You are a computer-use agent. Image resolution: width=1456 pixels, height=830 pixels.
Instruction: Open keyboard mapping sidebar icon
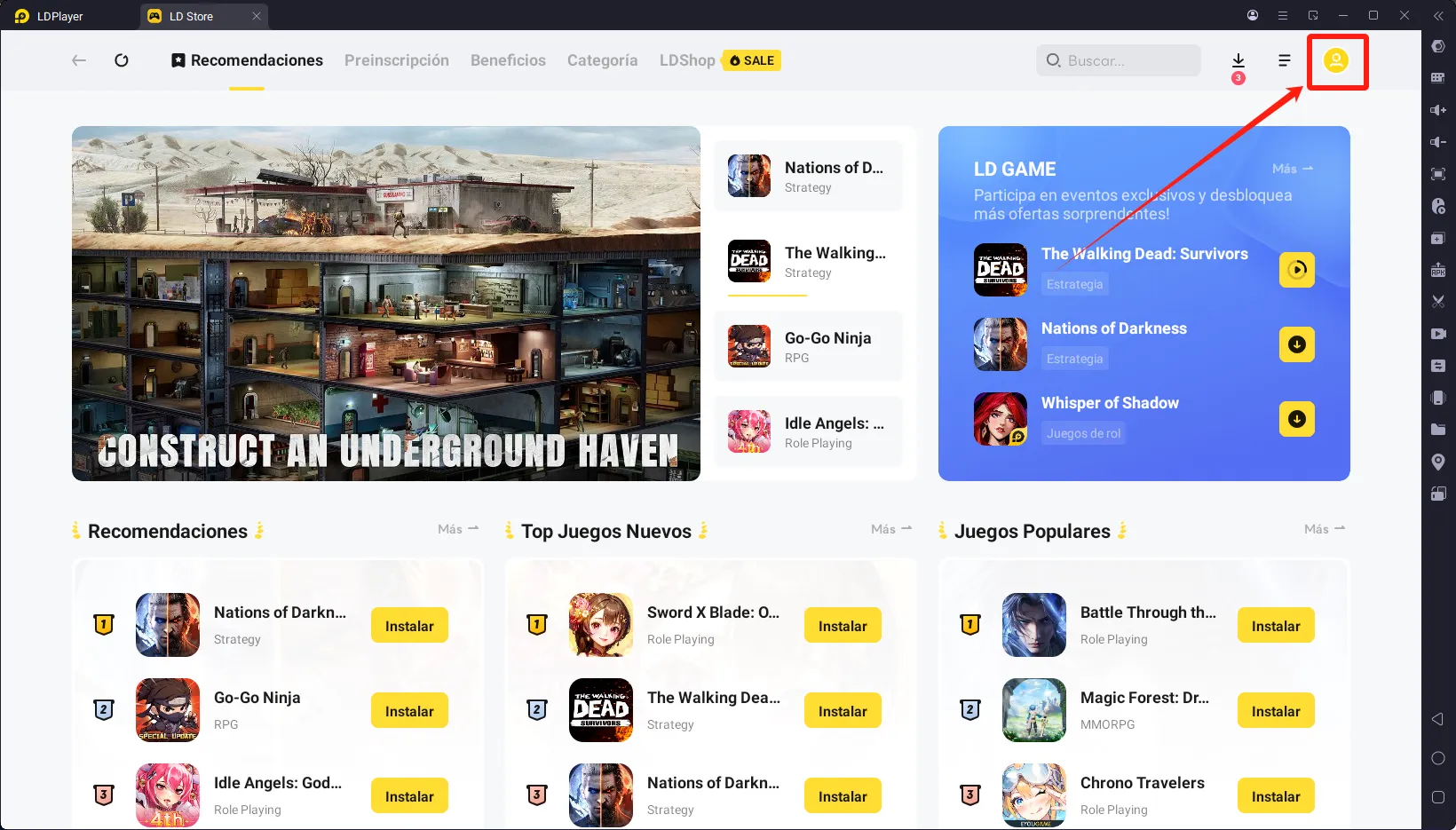point(1438,78)
